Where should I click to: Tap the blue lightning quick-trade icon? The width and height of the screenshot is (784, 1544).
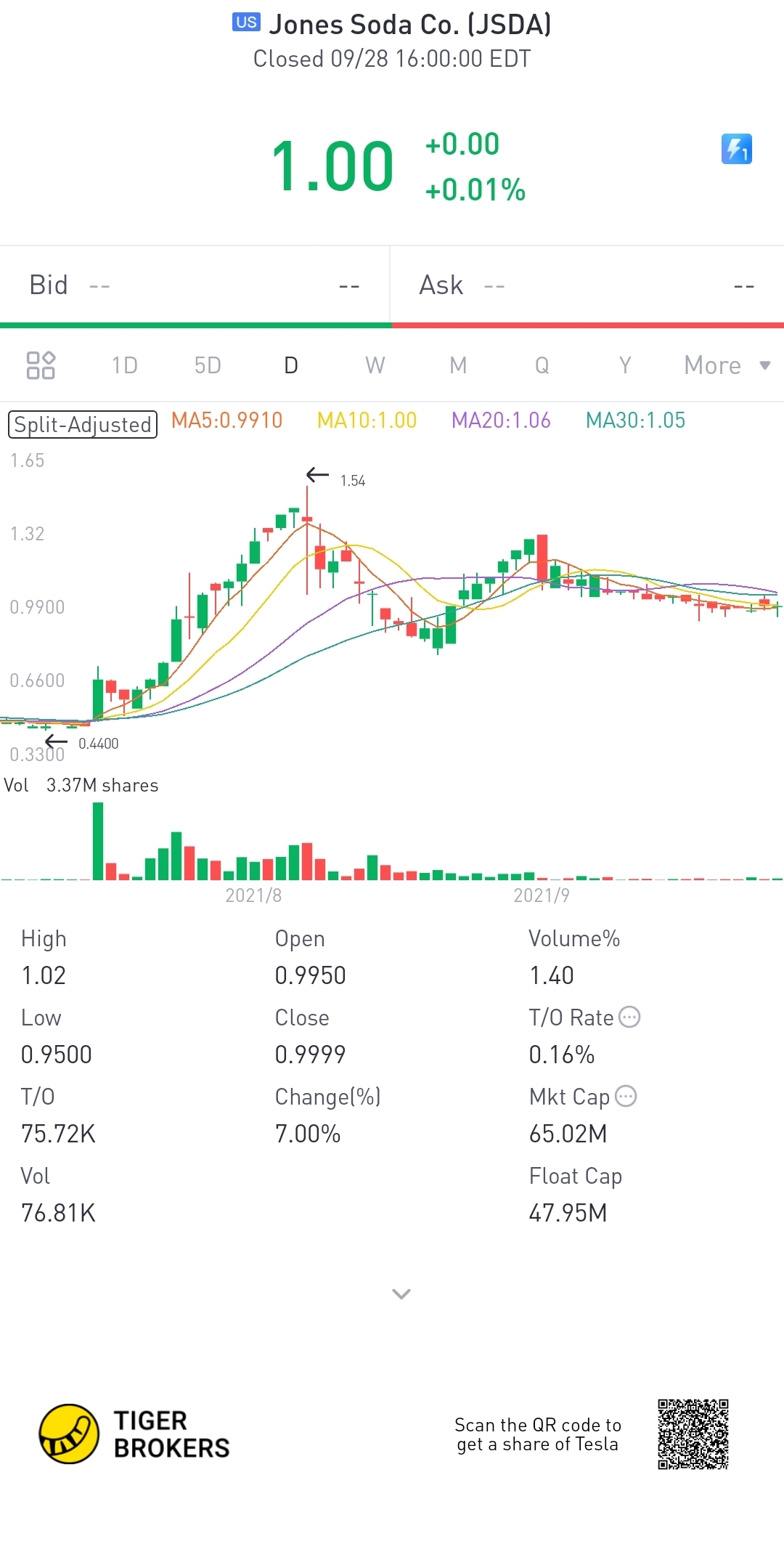pyautogui.click(x=736, y=150)
